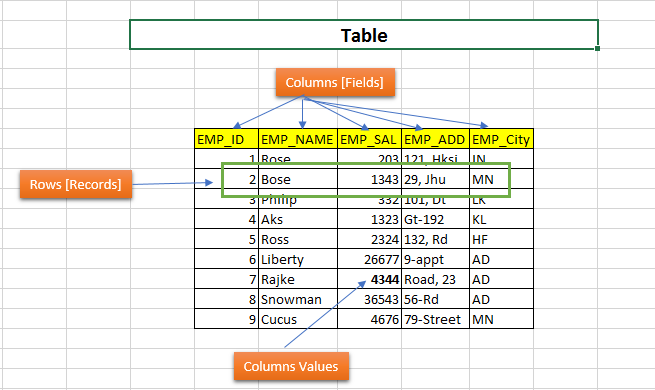The height and width of the screenshot is (390, 655).
Task: Select address cell "Gt-192"
Action: [435, 219]
